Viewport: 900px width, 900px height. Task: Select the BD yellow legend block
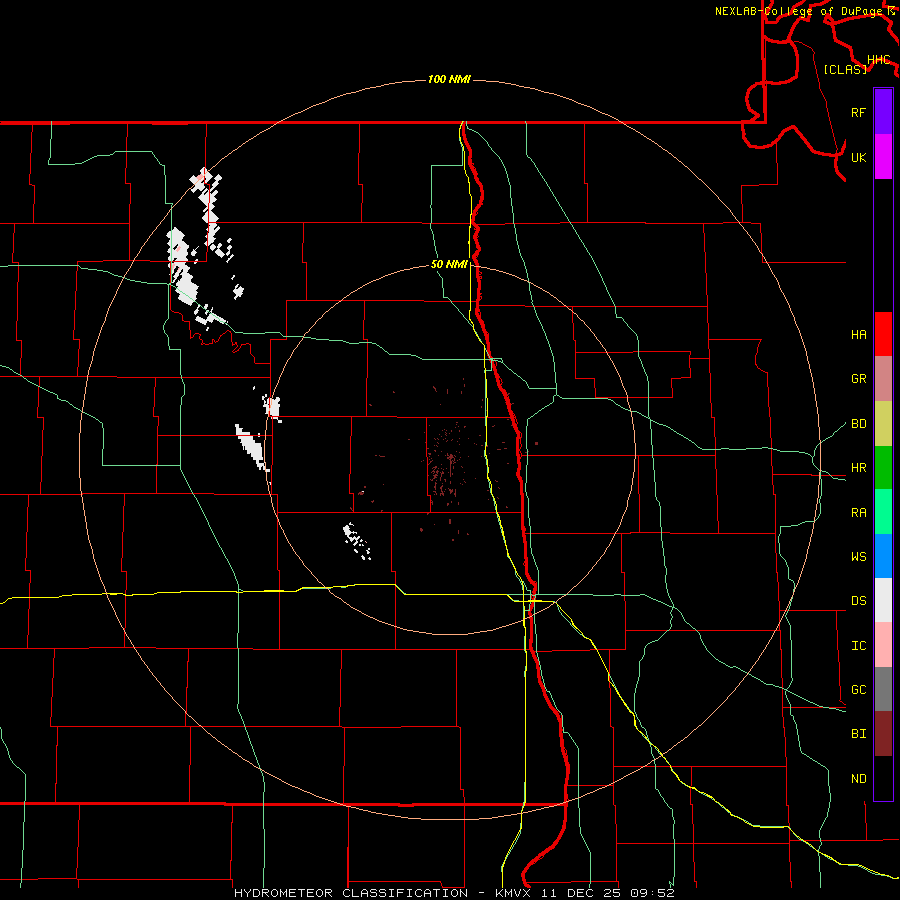(883, 423)
